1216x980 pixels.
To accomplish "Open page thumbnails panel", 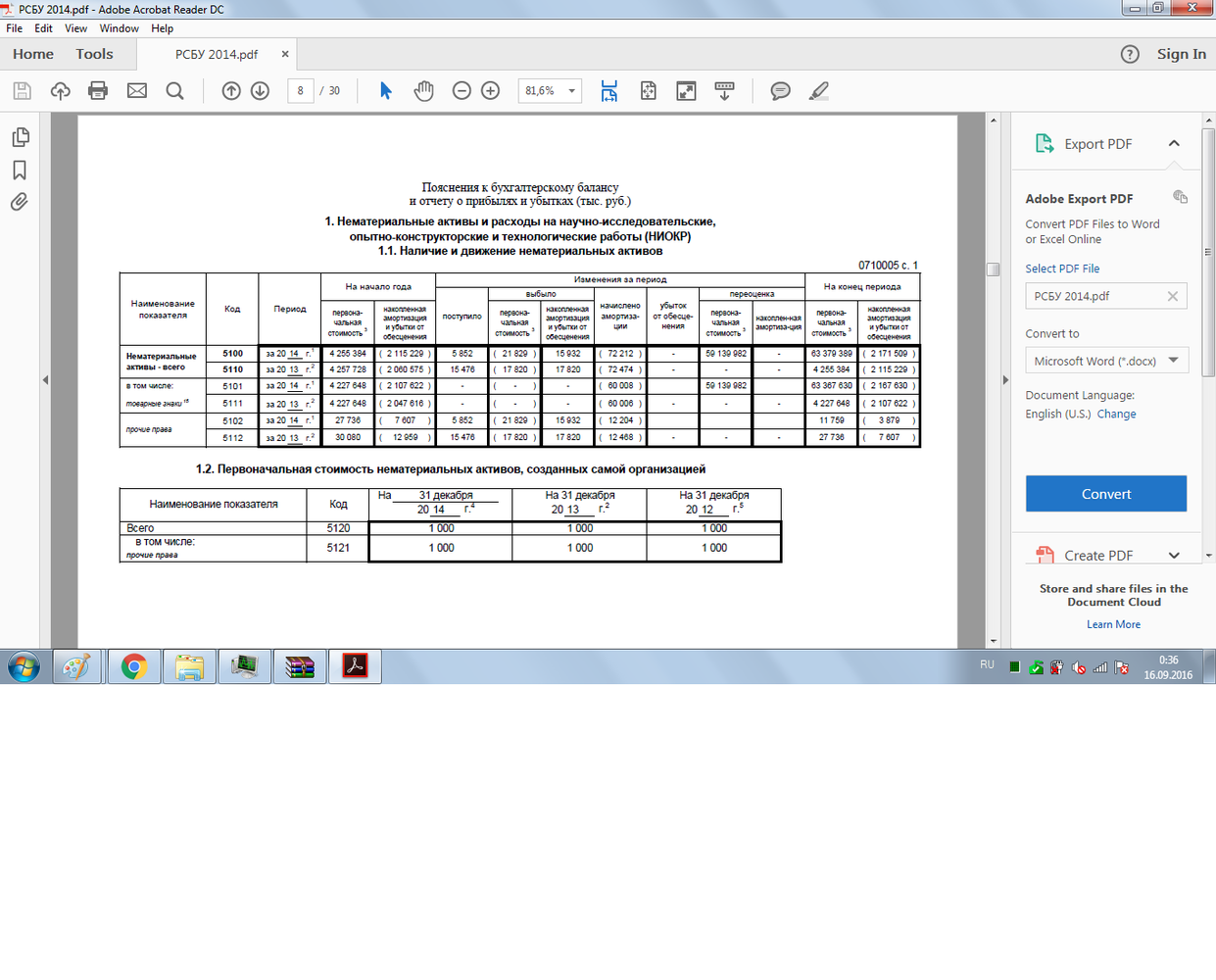I will coord(20,137).
